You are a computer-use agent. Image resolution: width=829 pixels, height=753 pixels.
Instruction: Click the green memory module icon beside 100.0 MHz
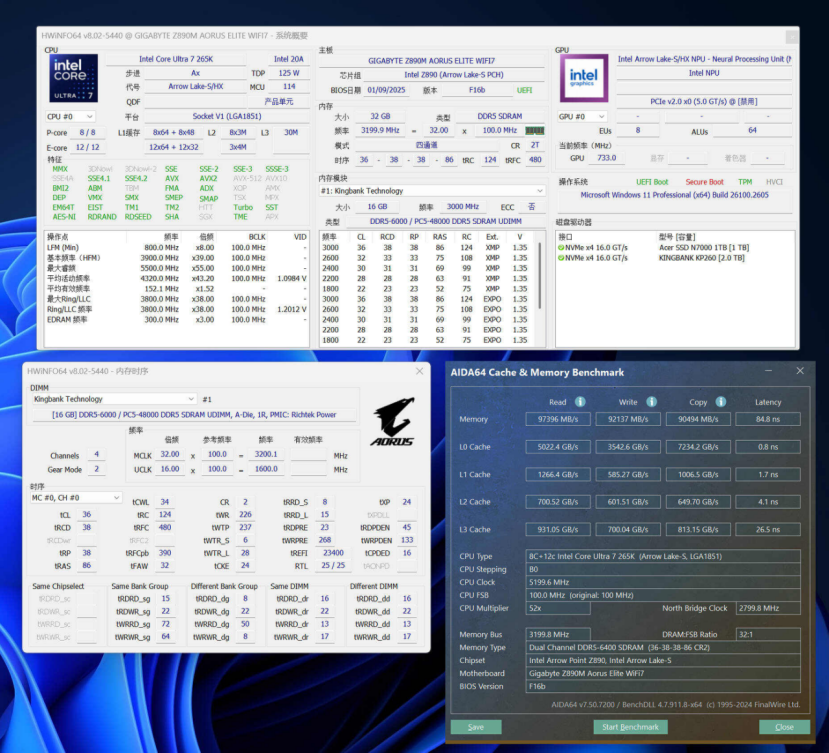535,131
